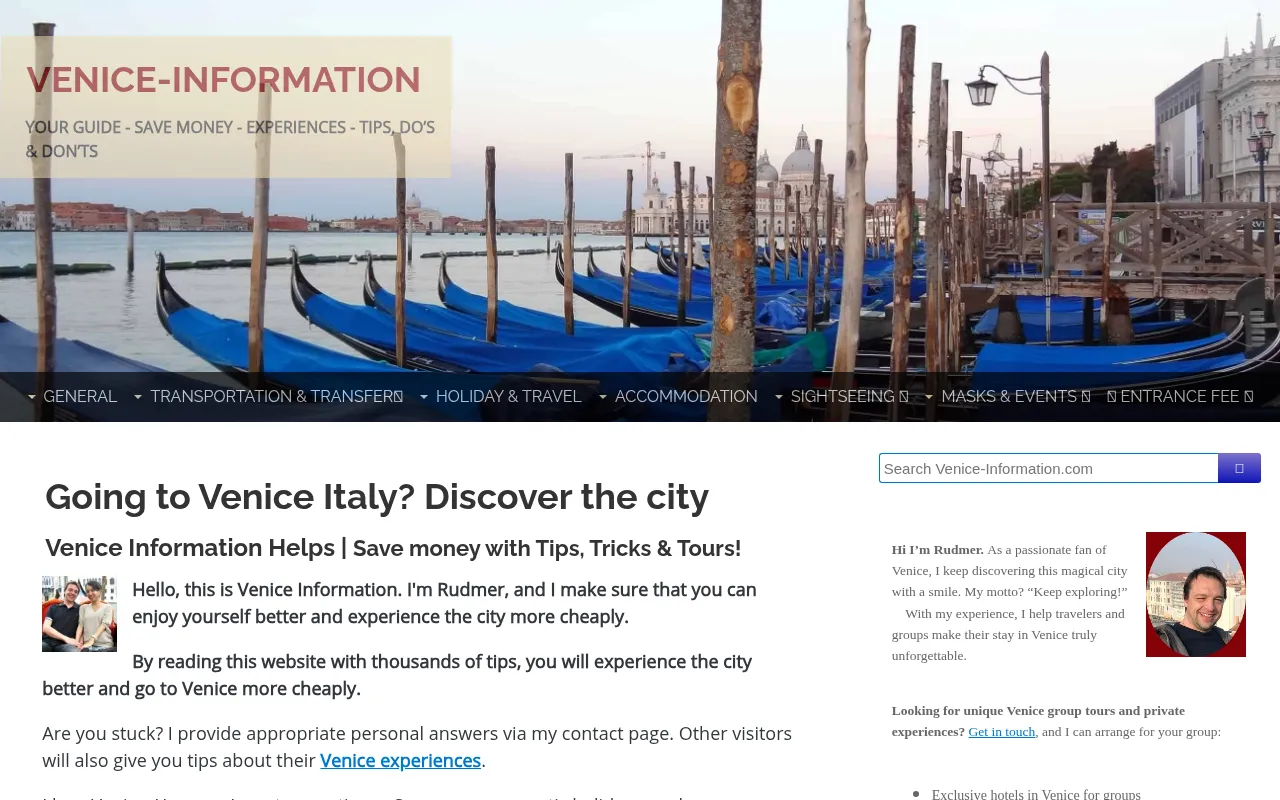The height and width of the screenshot is (800, 1280).
Task: Click the search submit button icon
Action: point(1239,468)
